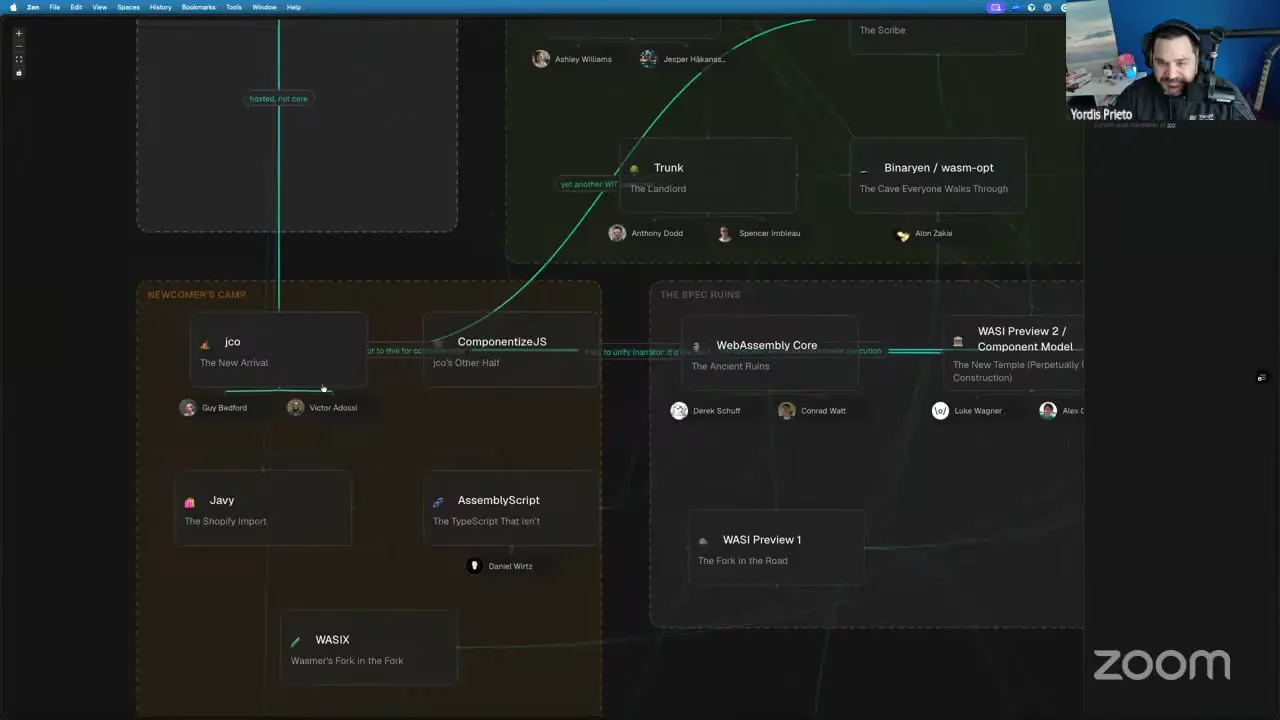
Task: Open the Edit menu
Action: click(76, 7)
